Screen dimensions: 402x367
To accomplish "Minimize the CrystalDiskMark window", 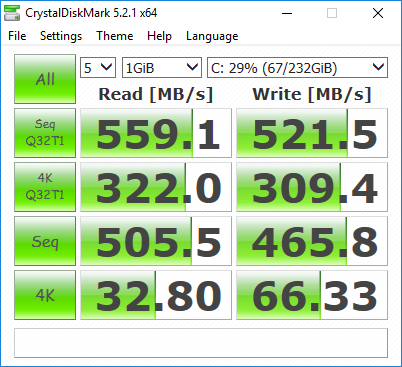I will [x=287, y=13].
